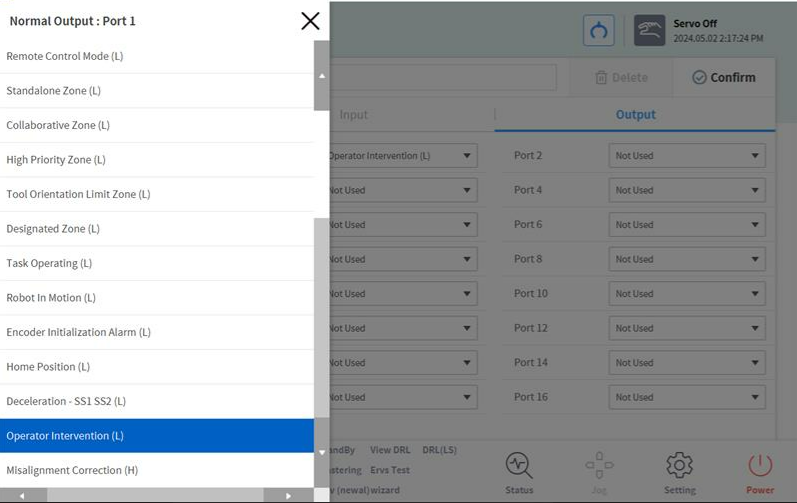797x503 pixels.
Task: Click the list's scroll down arrow
Action: [x=321, y=453]
